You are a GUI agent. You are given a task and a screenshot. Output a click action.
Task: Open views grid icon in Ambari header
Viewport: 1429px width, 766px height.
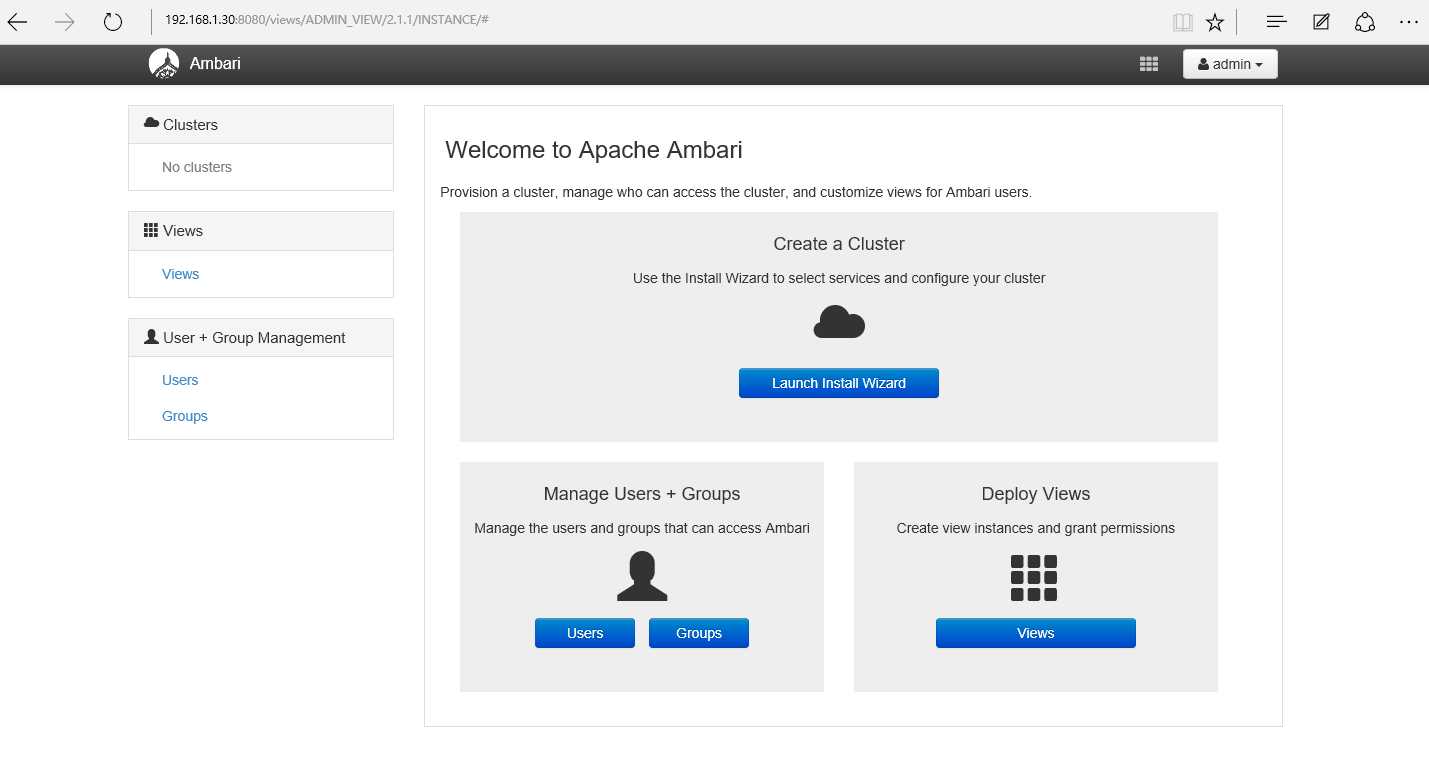tap(1149, 64)
